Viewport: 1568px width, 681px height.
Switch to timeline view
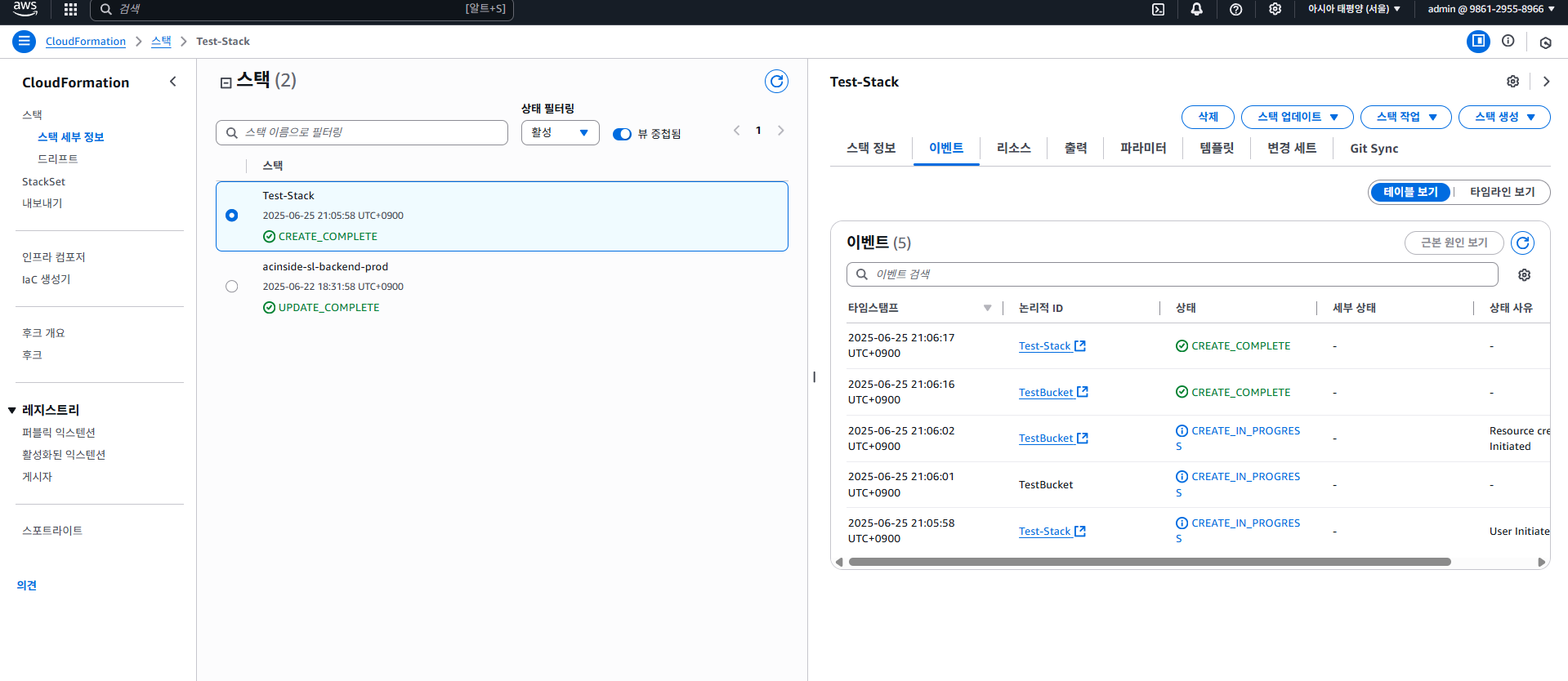[x=1502, y=192]
